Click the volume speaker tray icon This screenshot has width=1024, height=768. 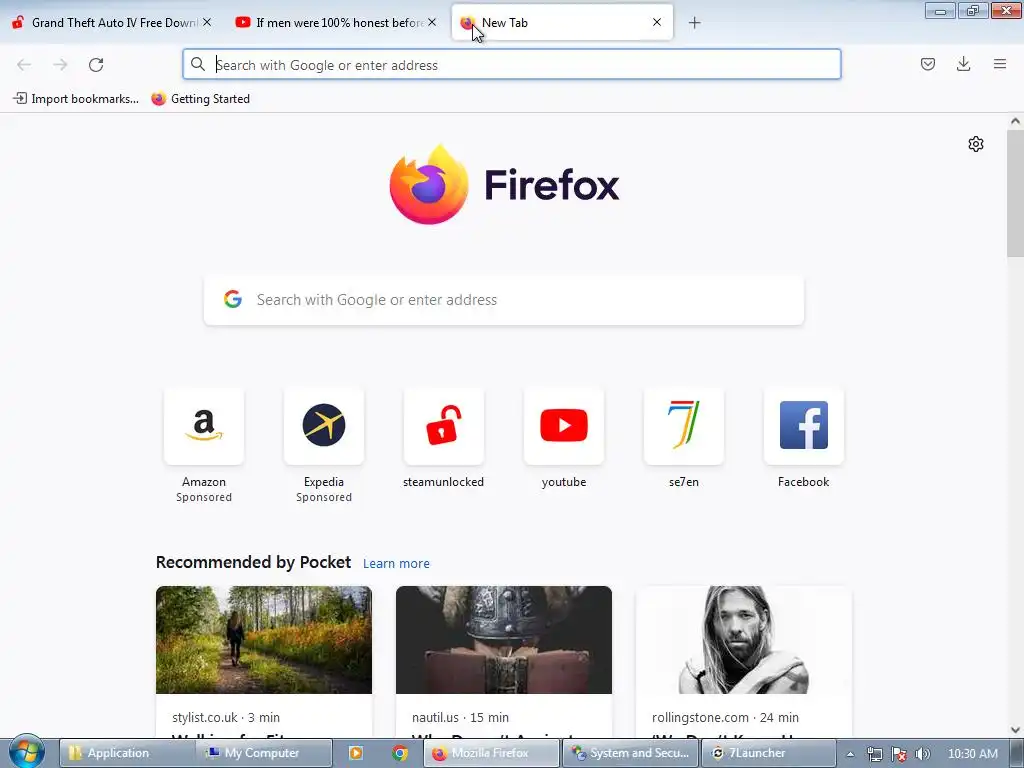tap(923, 754)
